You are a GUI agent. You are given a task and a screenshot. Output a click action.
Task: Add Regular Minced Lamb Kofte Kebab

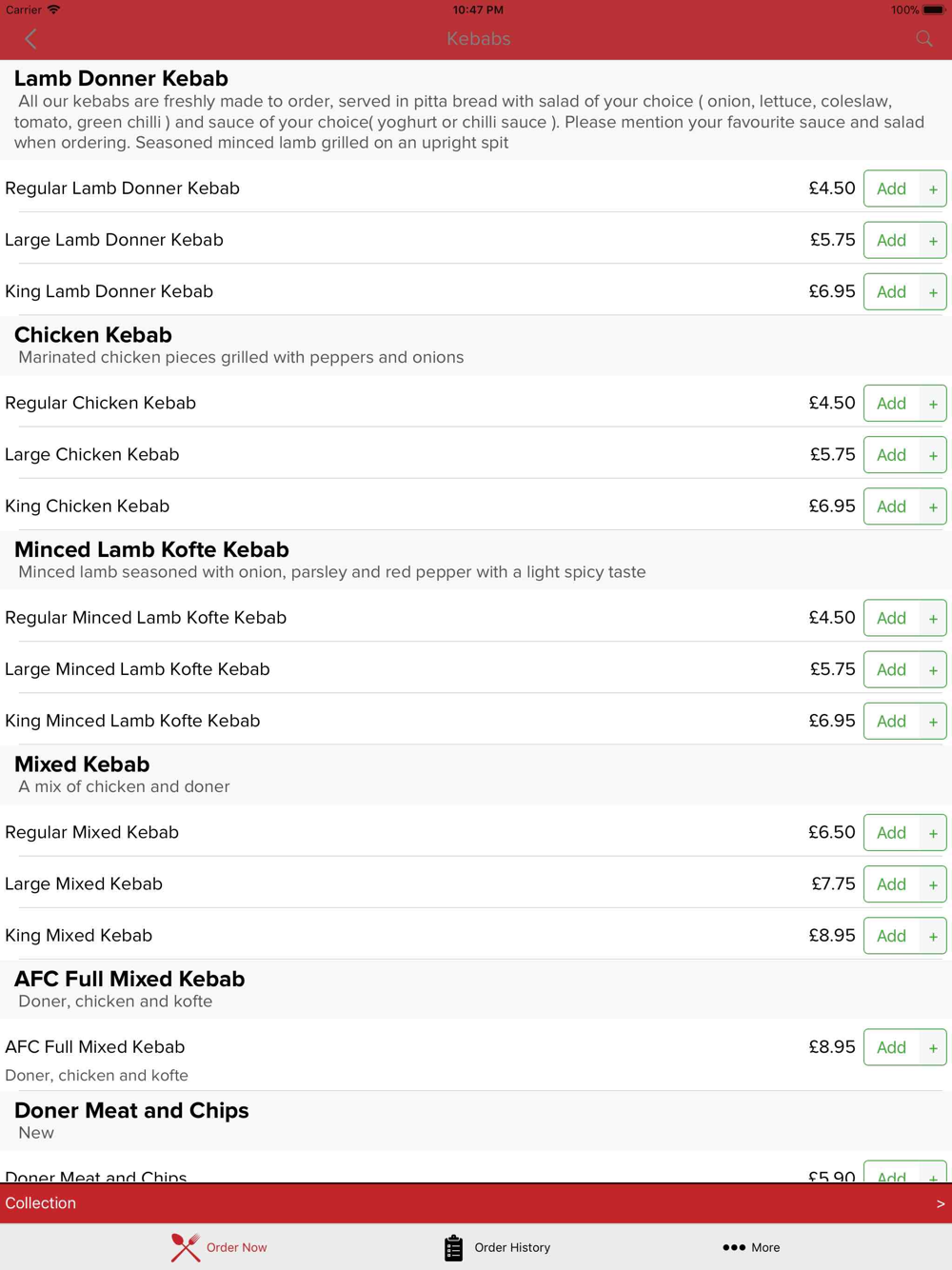[891, 619]
